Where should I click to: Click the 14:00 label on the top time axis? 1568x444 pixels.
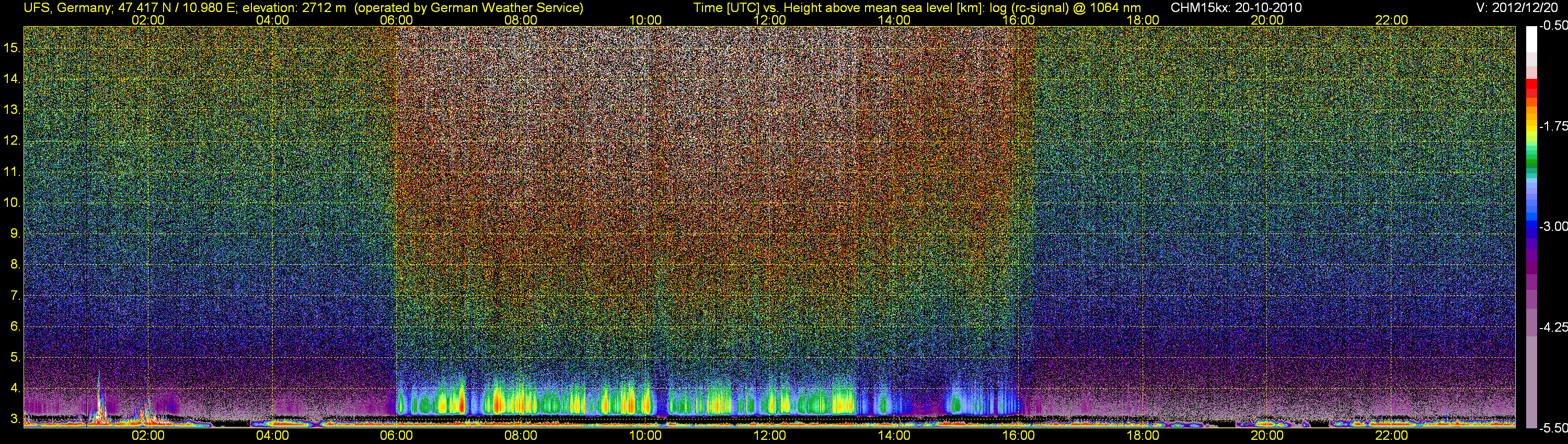click(894, 20)
